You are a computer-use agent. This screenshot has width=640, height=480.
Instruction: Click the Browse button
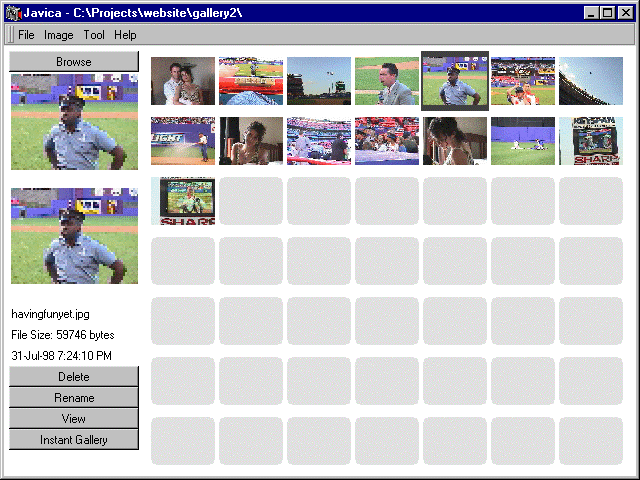click(x=74, y=62)
